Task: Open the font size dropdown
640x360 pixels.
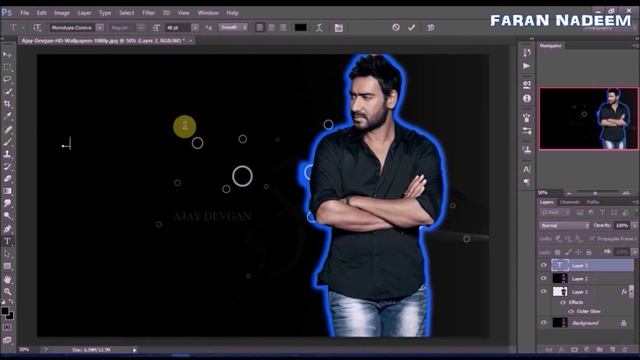Action: click(x=195, y=28)
